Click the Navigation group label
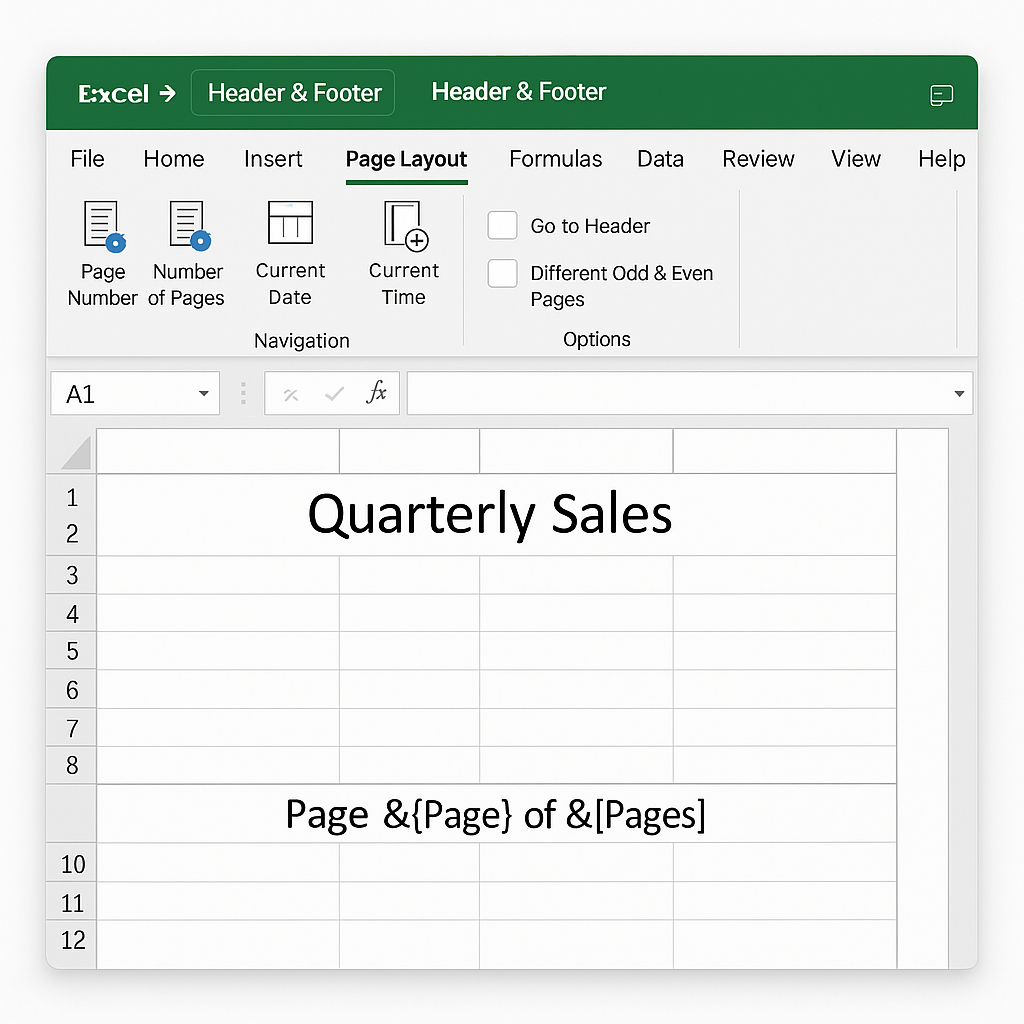This screenshot has height=1024, width=1024. coord(302,340)
